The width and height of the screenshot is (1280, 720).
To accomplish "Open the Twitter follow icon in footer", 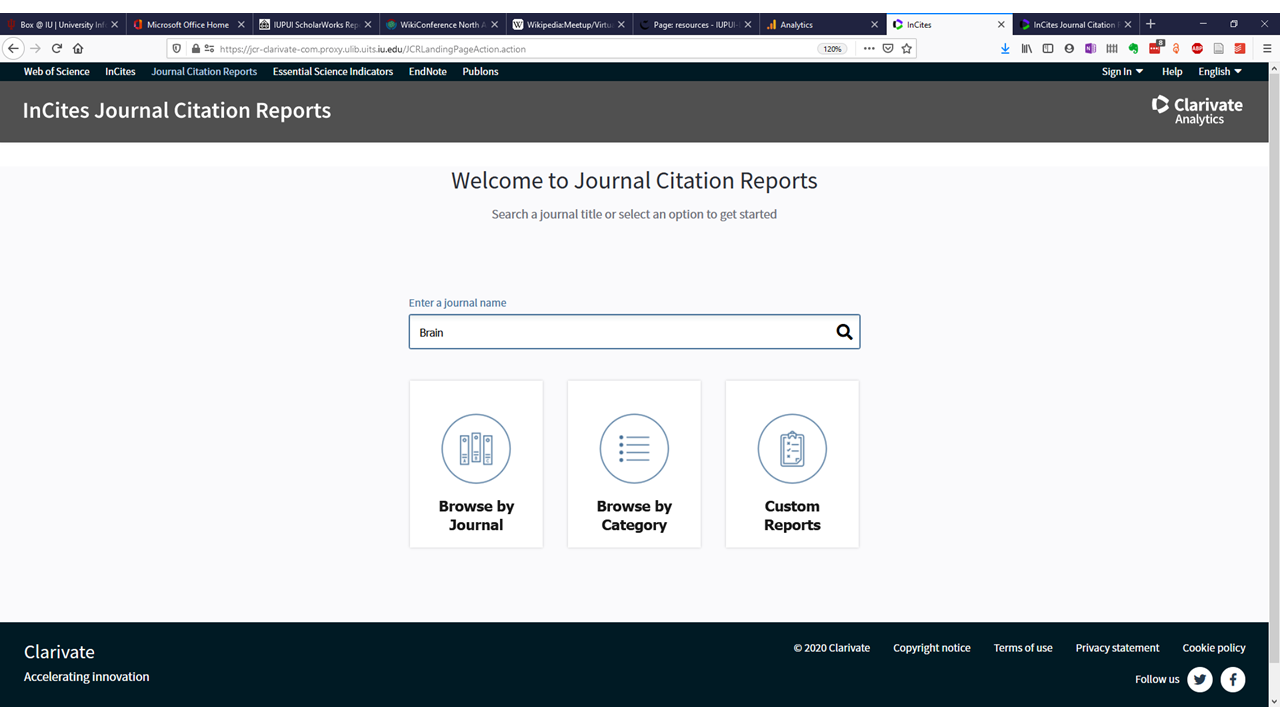I will point(1200,679).
